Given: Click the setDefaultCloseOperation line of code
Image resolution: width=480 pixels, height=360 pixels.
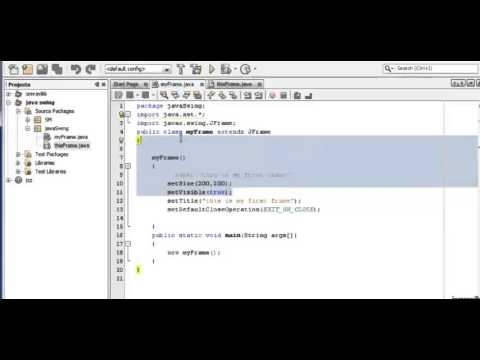Looking at the screenshot, I should tap(243, 210).
